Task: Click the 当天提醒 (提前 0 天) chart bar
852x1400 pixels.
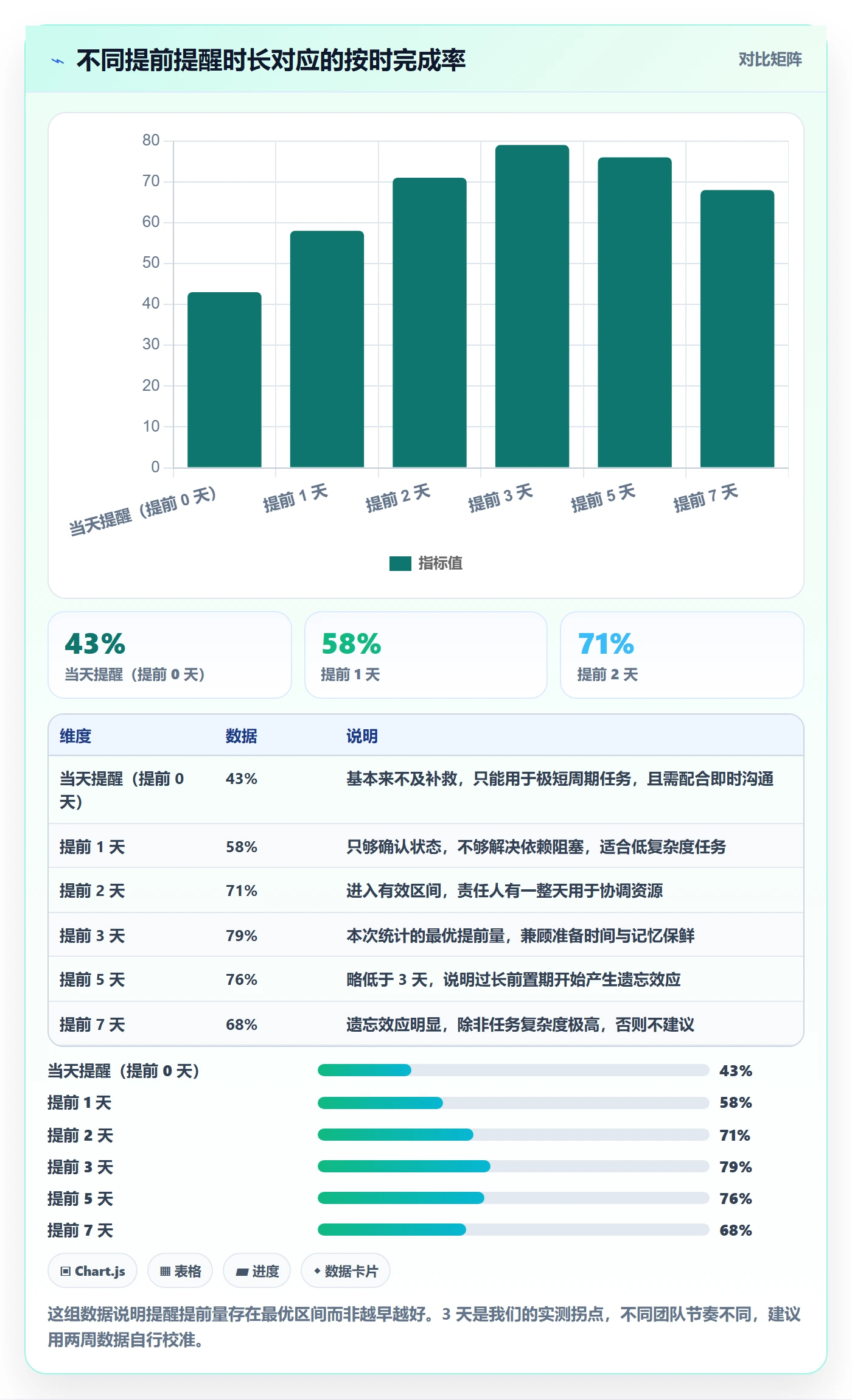Action: point(224,380)
